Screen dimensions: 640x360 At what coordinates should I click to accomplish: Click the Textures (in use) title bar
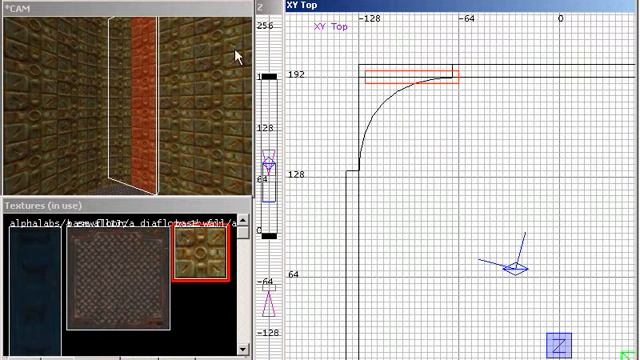click(x=127, y=206)
